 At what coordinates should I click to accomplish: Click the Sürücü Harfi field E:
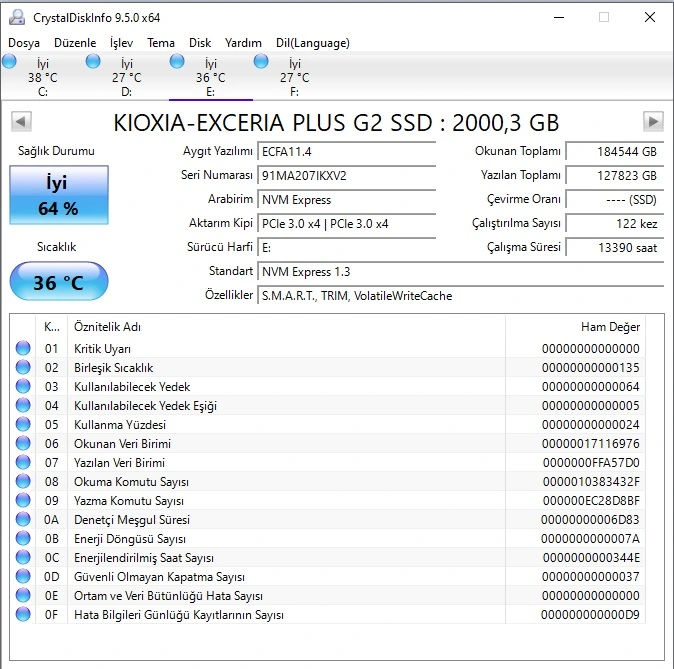click(346, 248)
